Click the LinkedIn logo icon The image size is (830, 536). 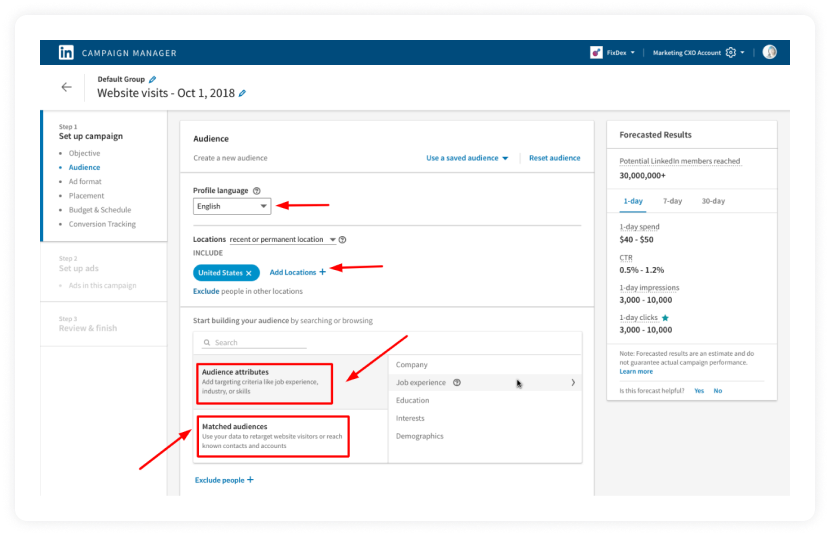[66, 52]
